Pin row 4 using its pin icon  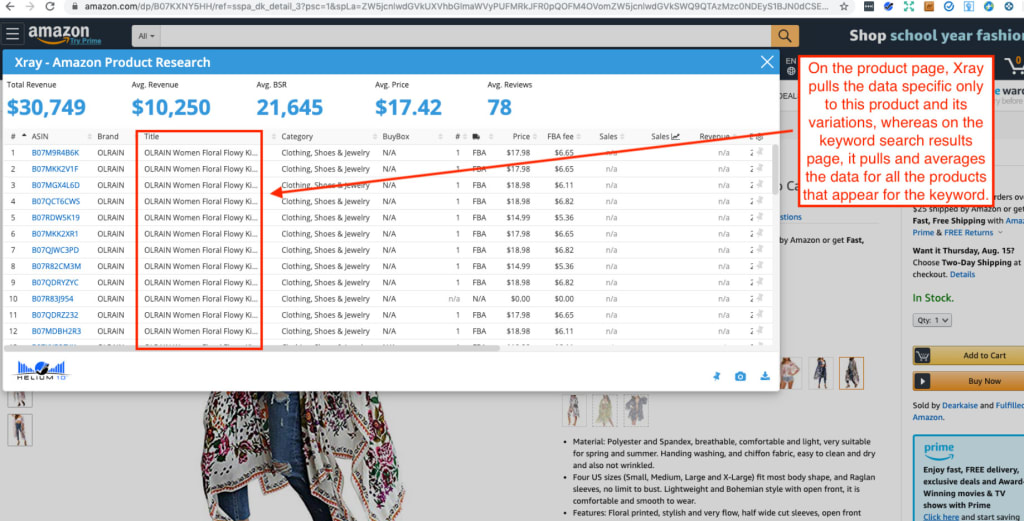759,201
